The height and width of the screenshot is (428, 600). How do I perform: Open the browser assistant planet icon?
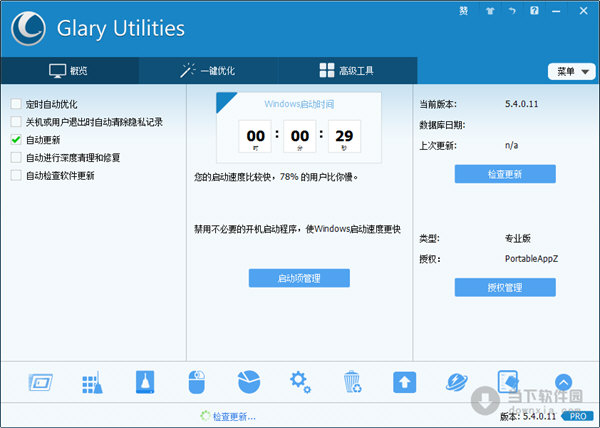457,382
